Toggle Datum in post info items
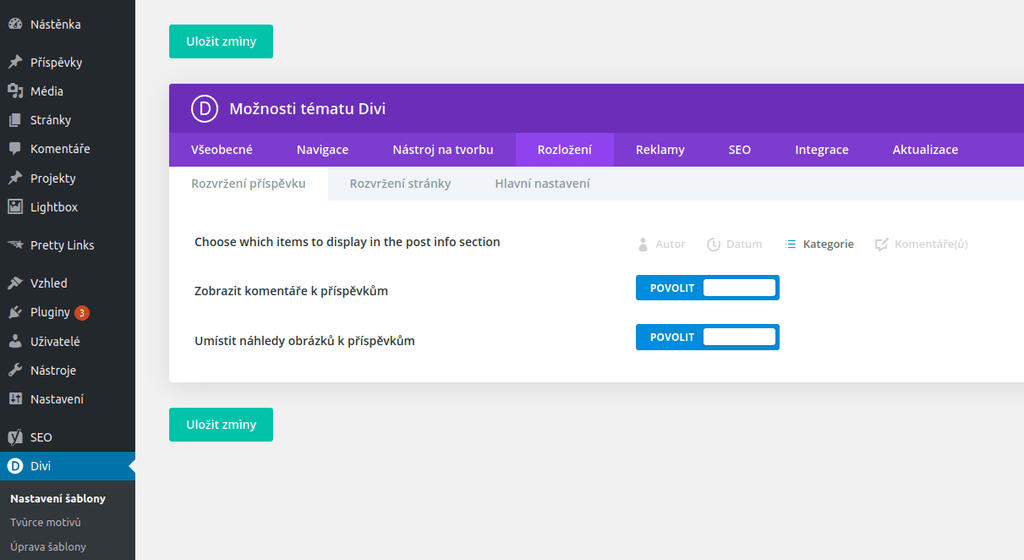1024x560 pixels. point(735,244)
